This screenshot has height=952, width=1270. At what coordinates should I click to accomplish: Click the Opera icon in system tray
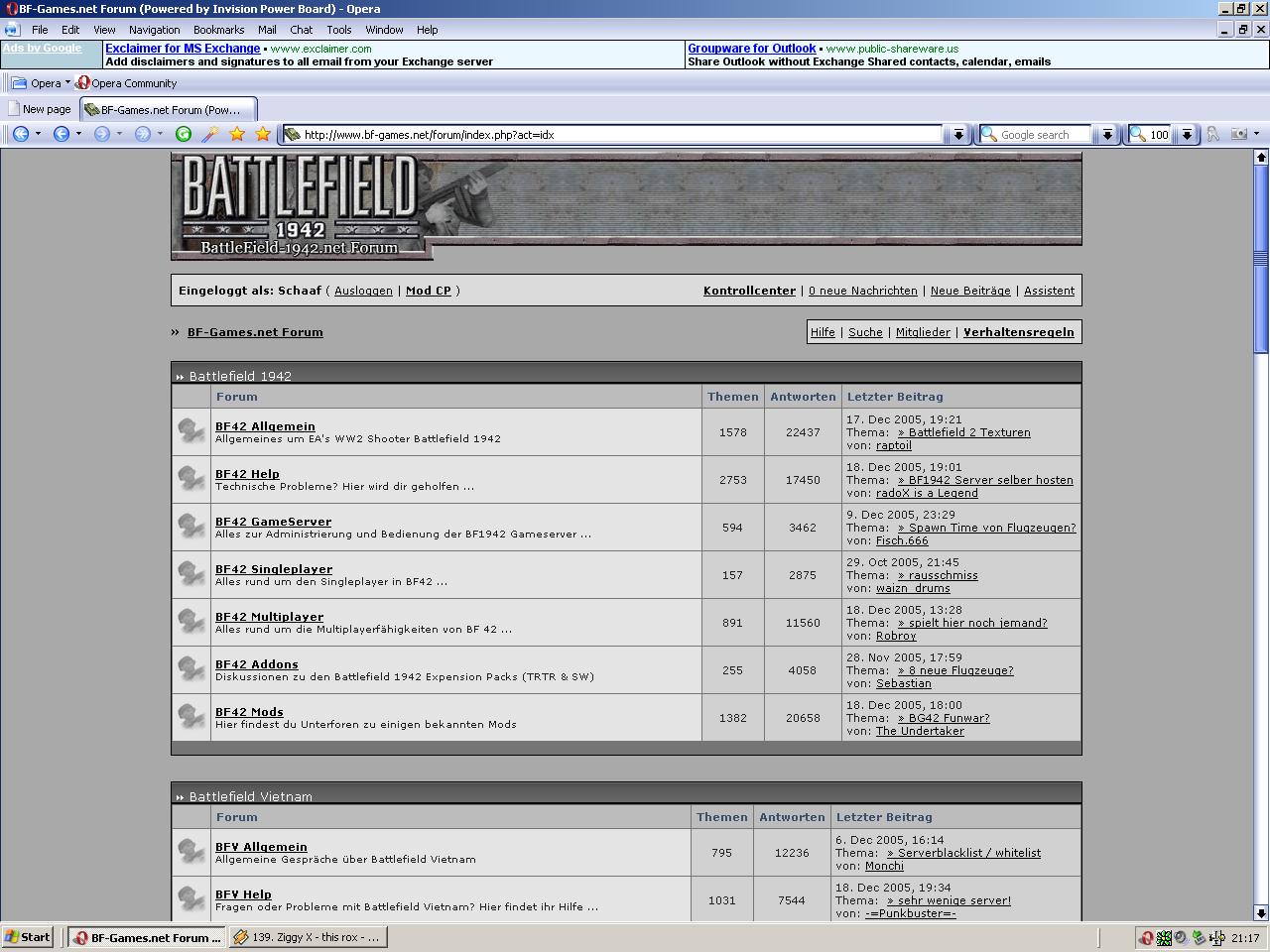[1146, 937]
